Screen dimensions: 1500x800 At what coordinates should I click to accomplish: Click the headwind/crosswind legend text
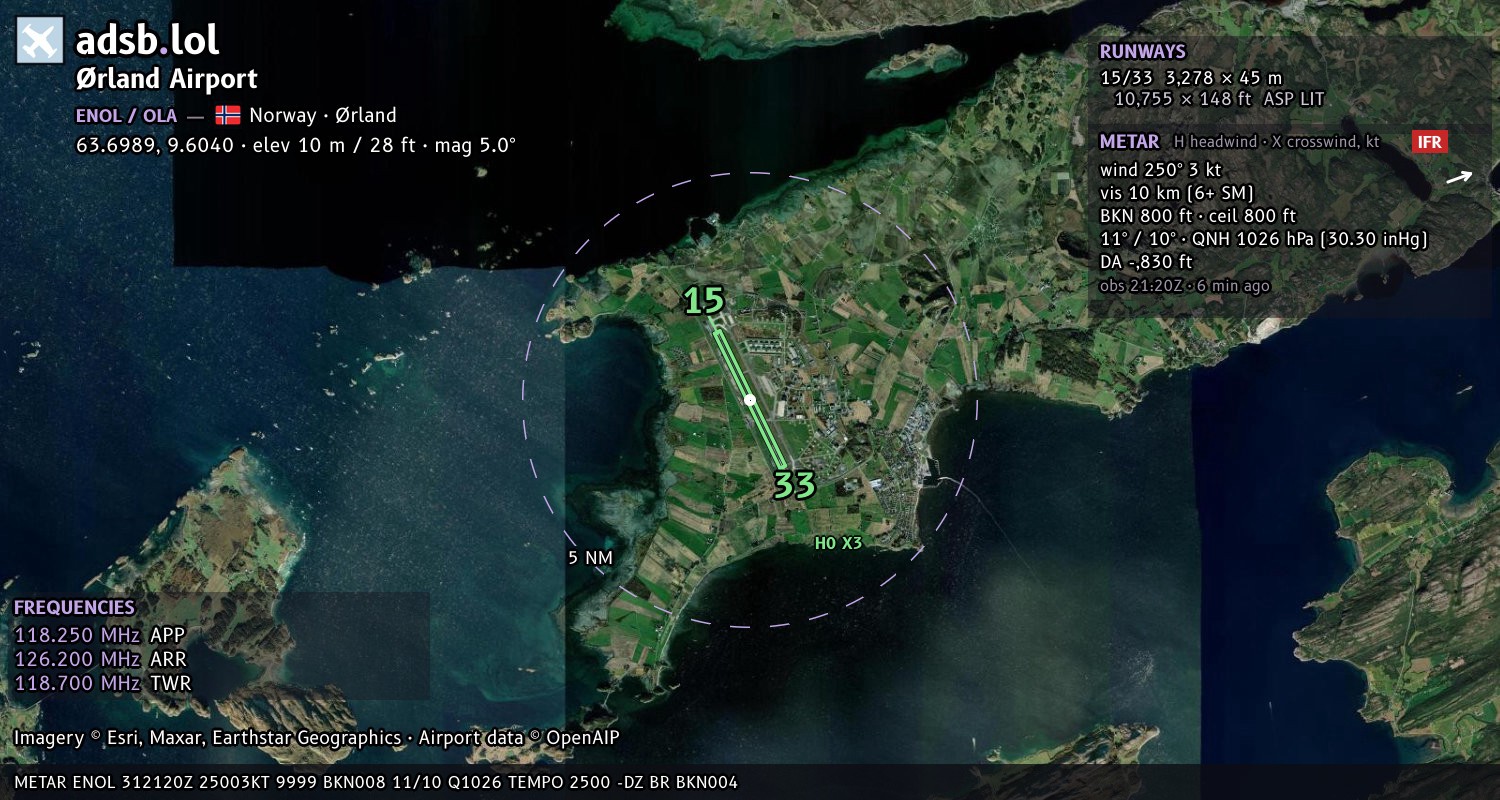pos(1277,142)
